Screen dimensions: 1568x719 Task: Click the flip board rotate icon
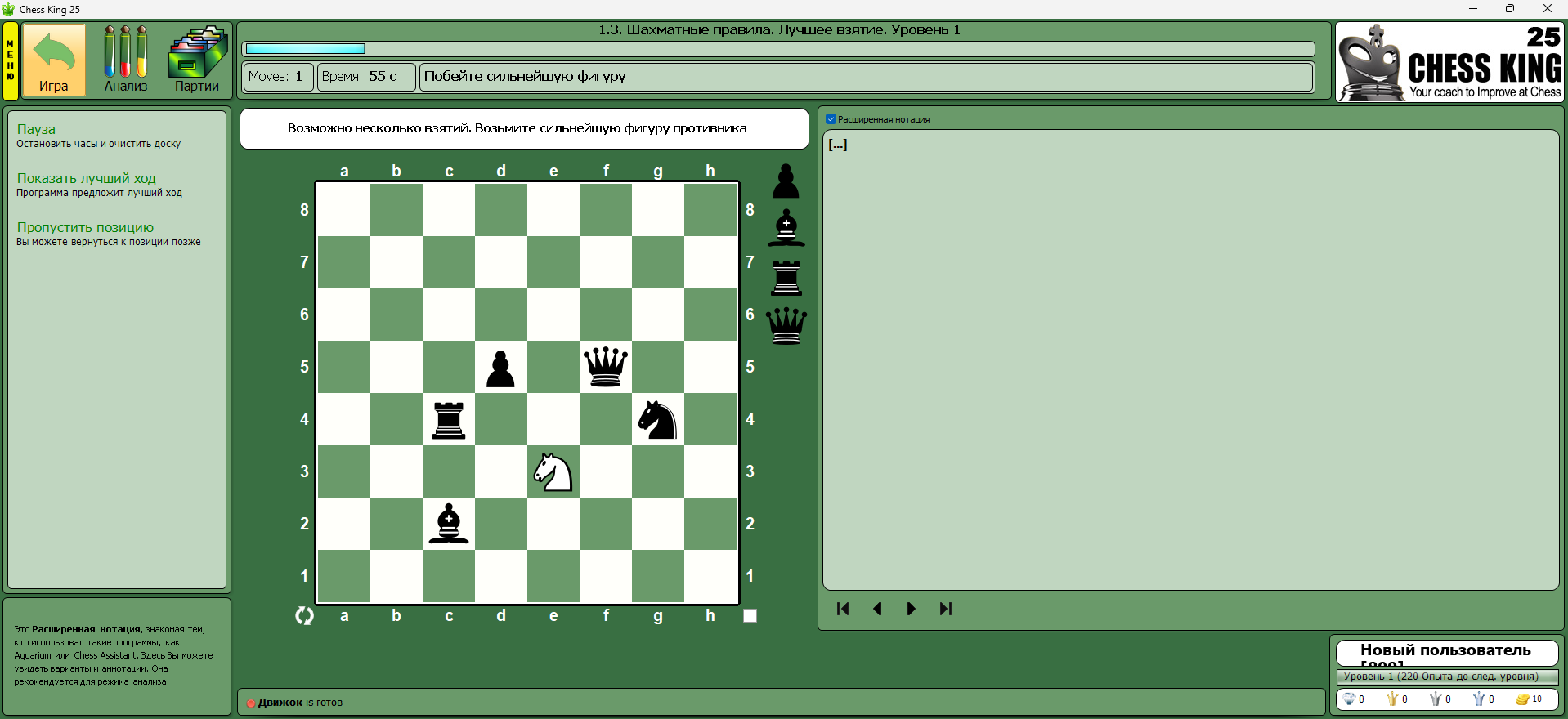[x=304, y=616]
